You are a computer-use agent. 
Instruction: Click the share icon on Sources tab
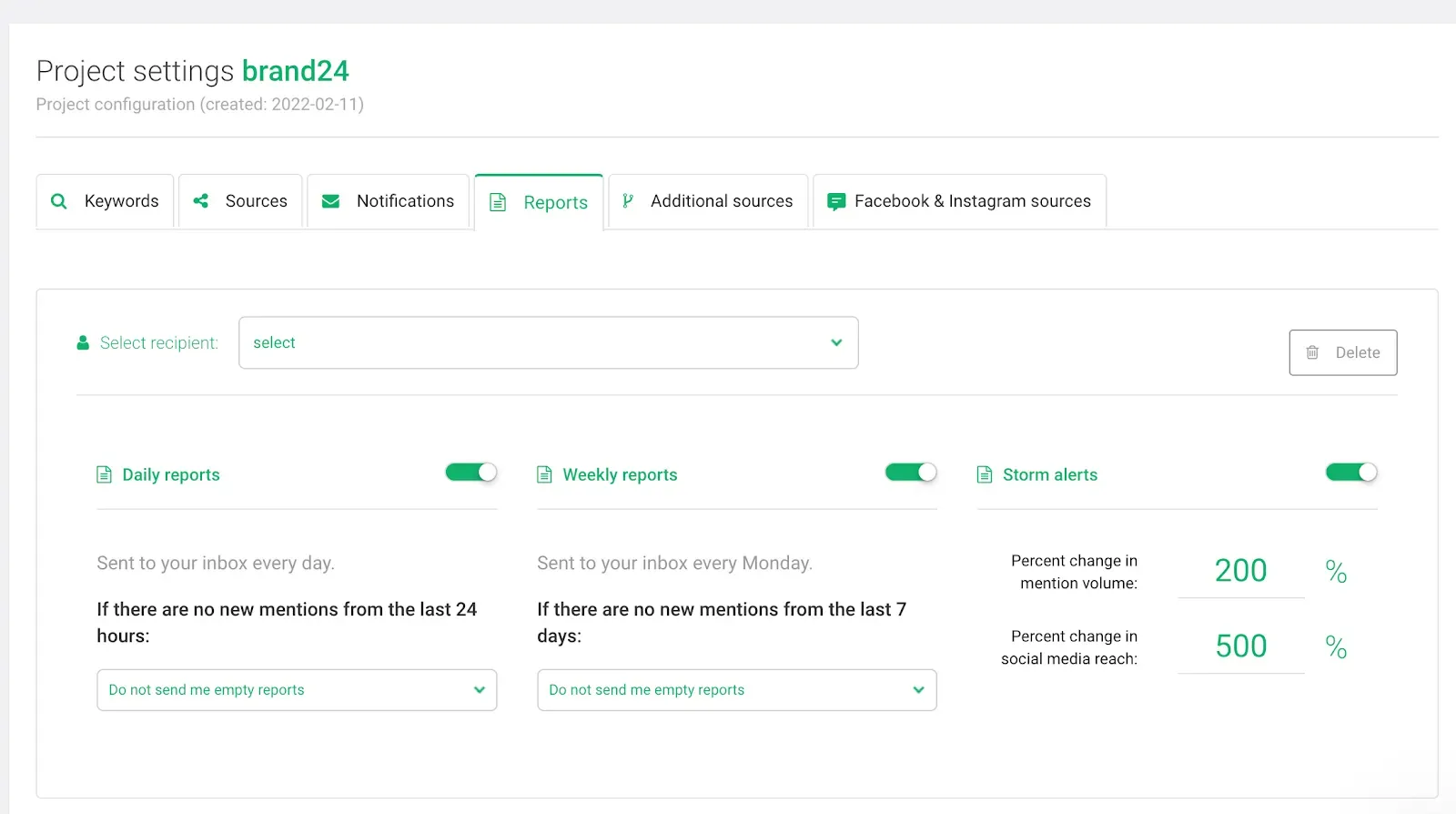coord(201,201)
